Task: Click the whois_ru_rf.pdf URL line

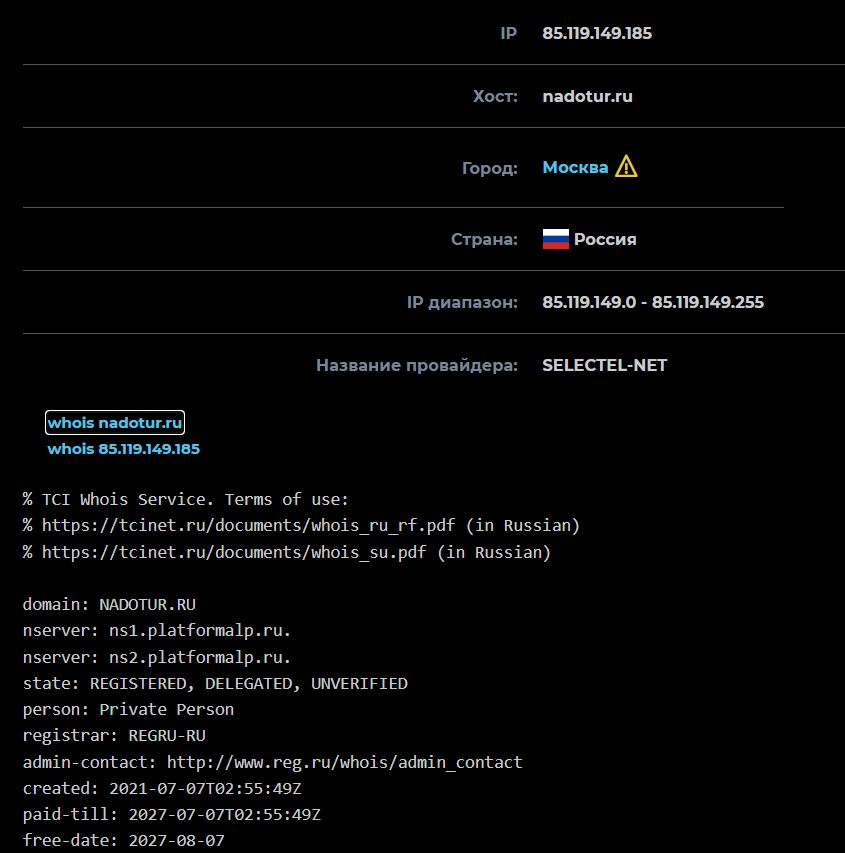Action: [301, 526]
